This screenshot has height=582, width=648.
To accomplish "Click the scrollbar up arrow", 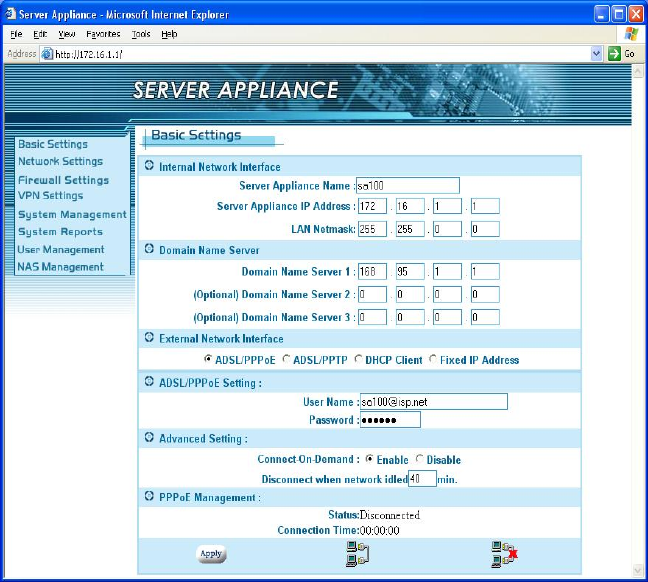I will point(638,71).
